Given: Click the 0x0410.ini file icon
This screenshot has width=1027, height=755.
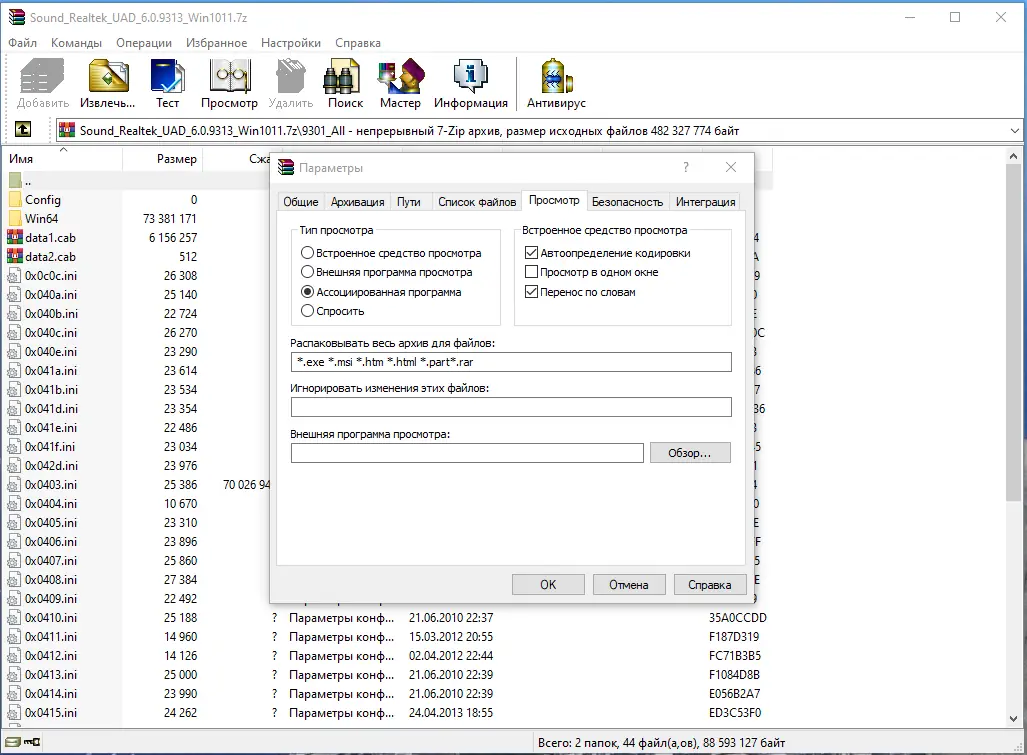Looking at the screenshot, I should tap(14, 617).
